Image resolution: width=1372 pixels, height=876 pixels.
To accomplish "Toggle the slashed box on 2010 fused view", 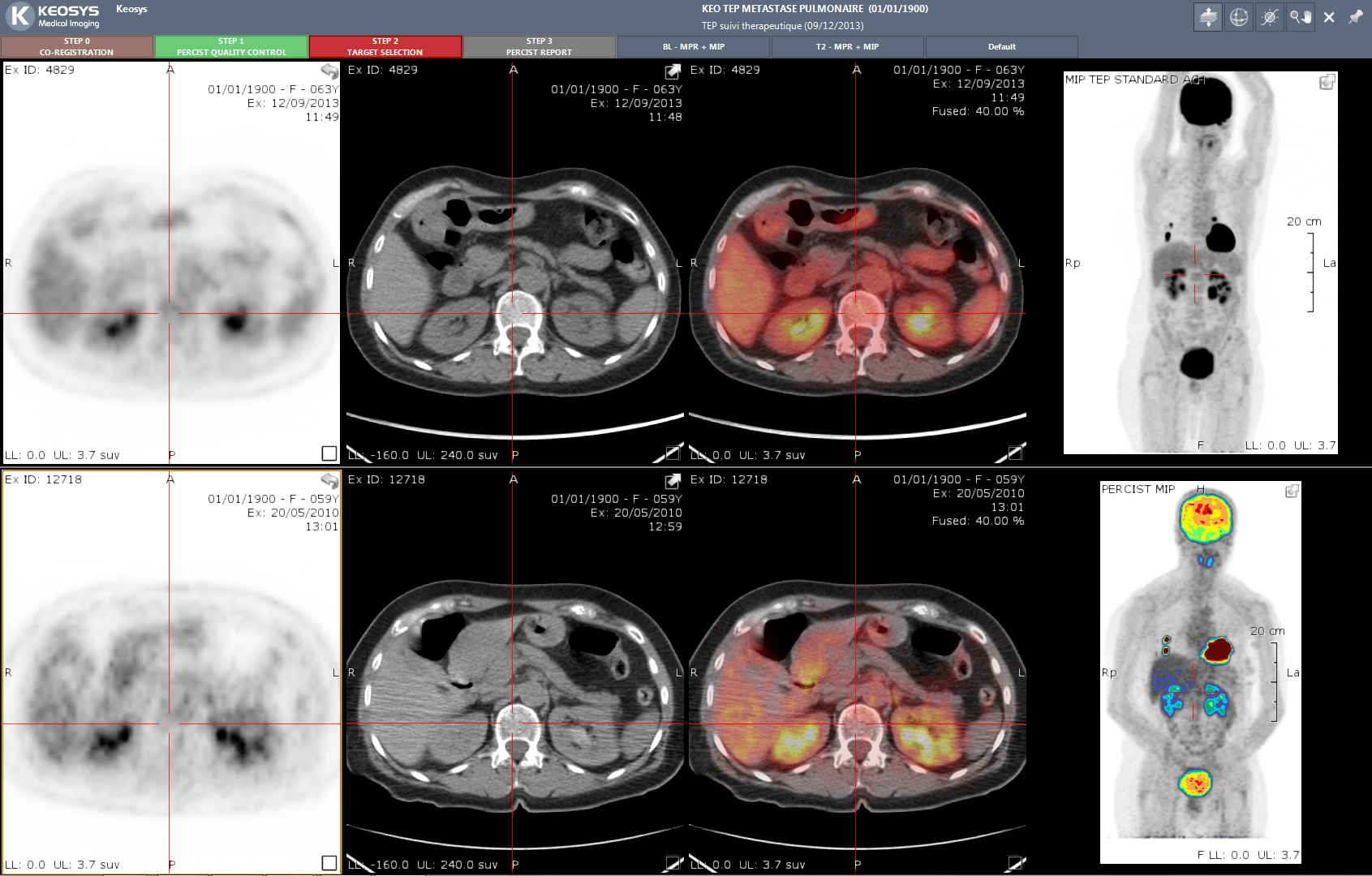I will point(1015,863).
